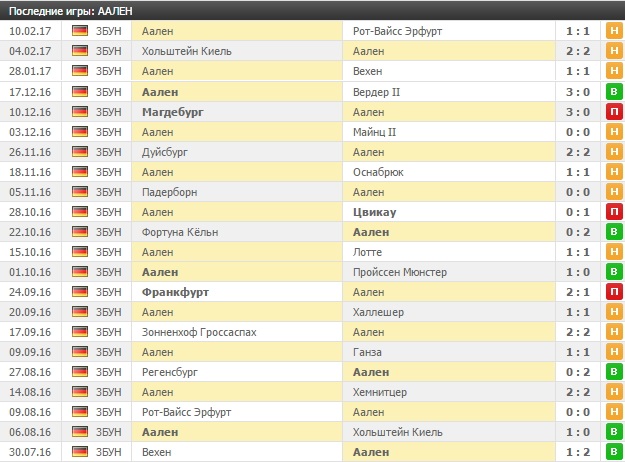
Task: Click the ЗБУН league label in 04.02.17 row
Action: (x=108, y=51)
